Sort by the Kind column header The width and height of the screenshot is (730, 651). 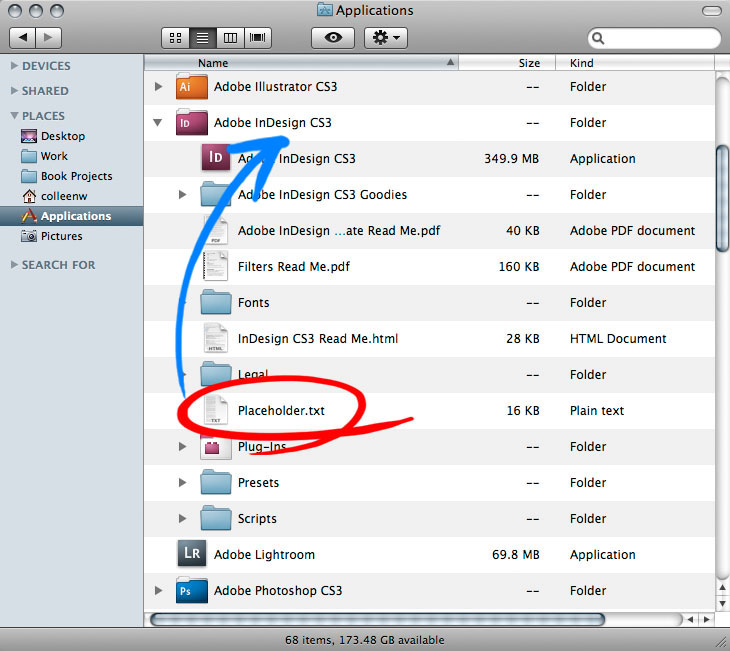tap(635, 63)
